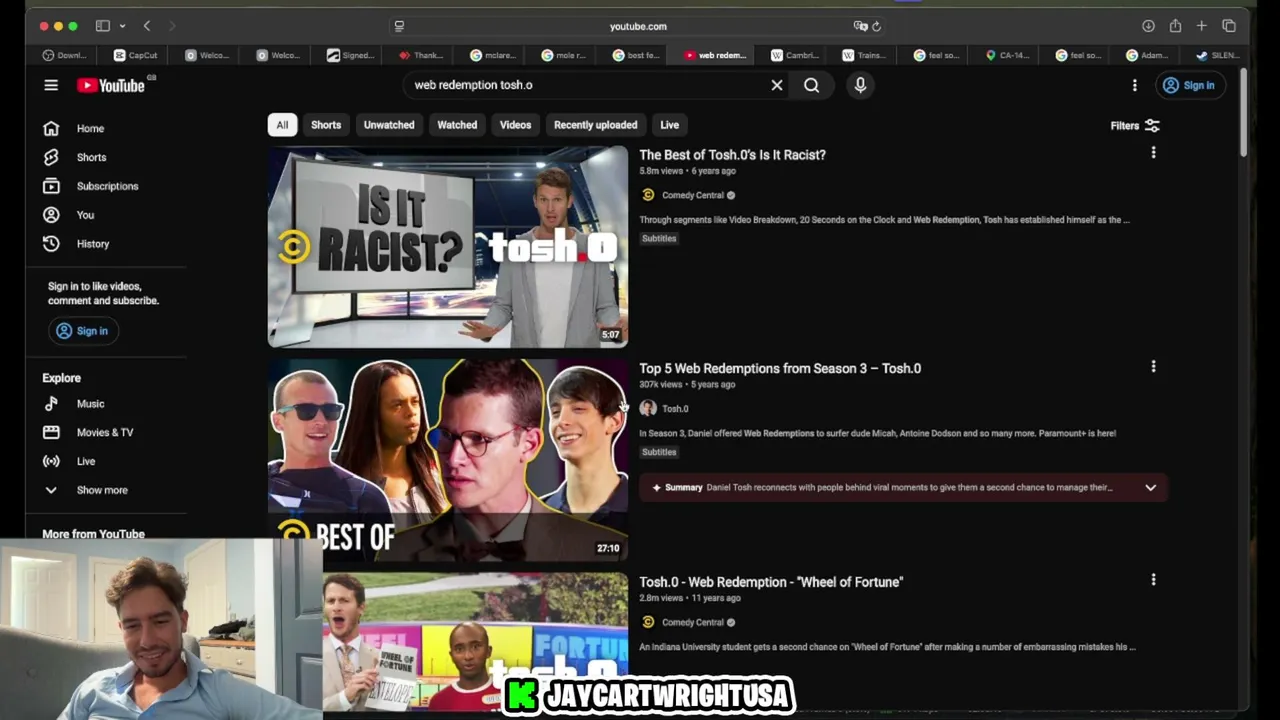Select the Recently uploaded filter chip
The height and width of the screenshot is (720, 1280).
pyautogui.click(x=596, y=125)
